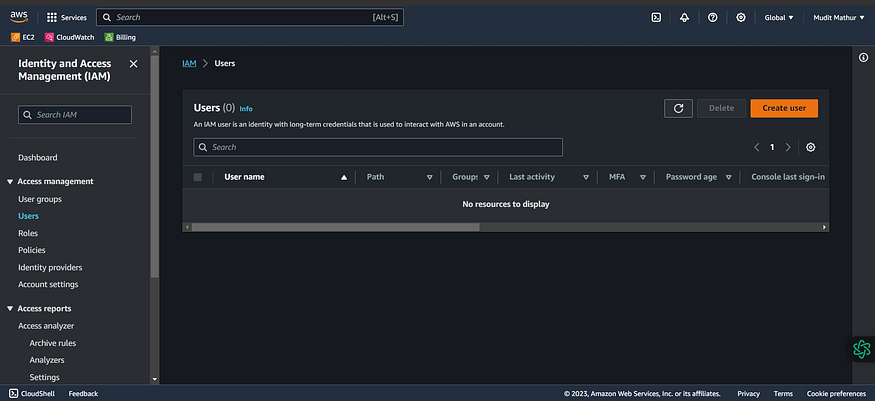
Task: Open the EC2 favorite shortcut
Action: (x=23, y=37)
